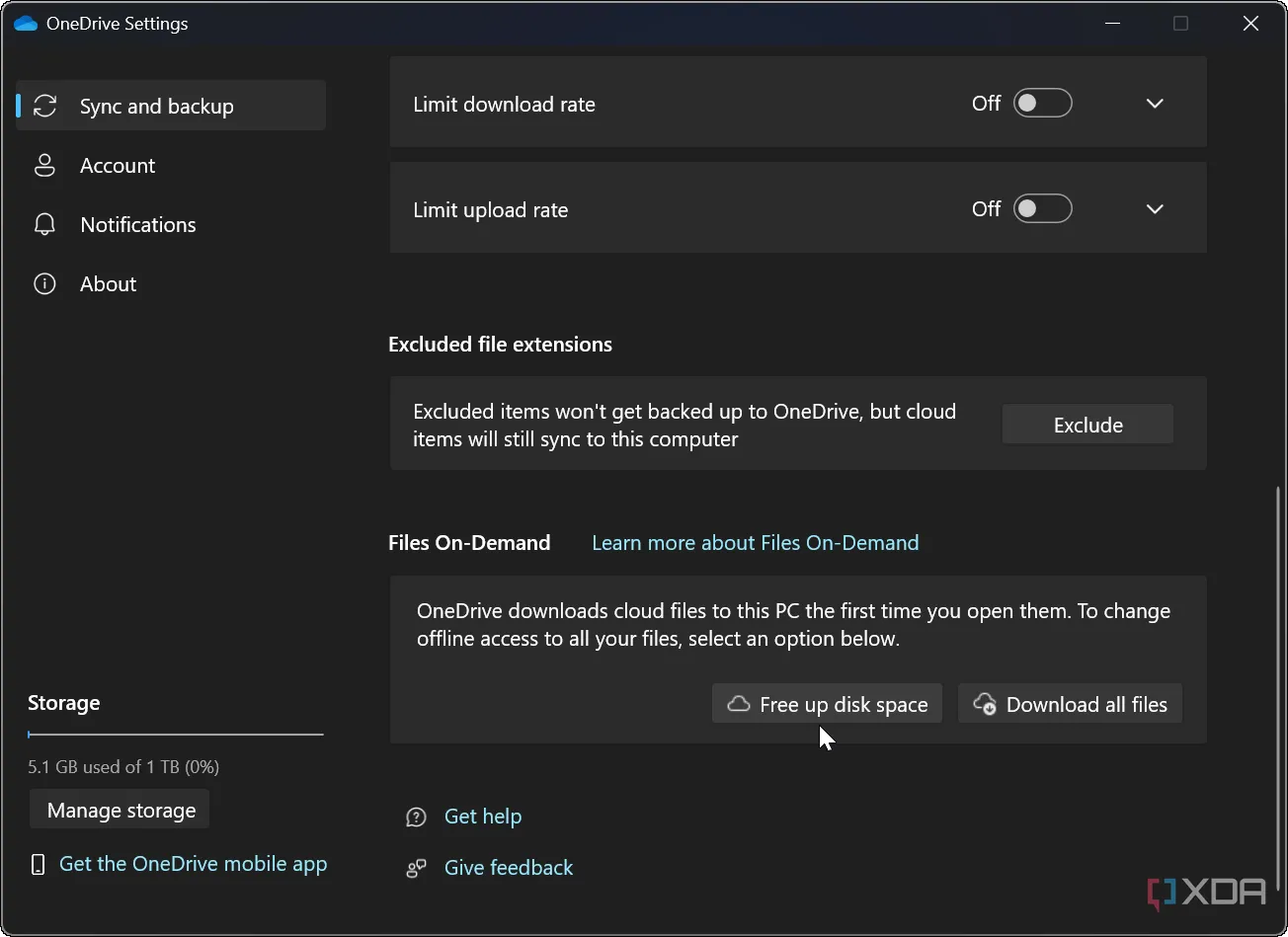Viewport: 1288px width, 937px height.
Task: Click the Limit upload rate label
Action: pos(490,209)
